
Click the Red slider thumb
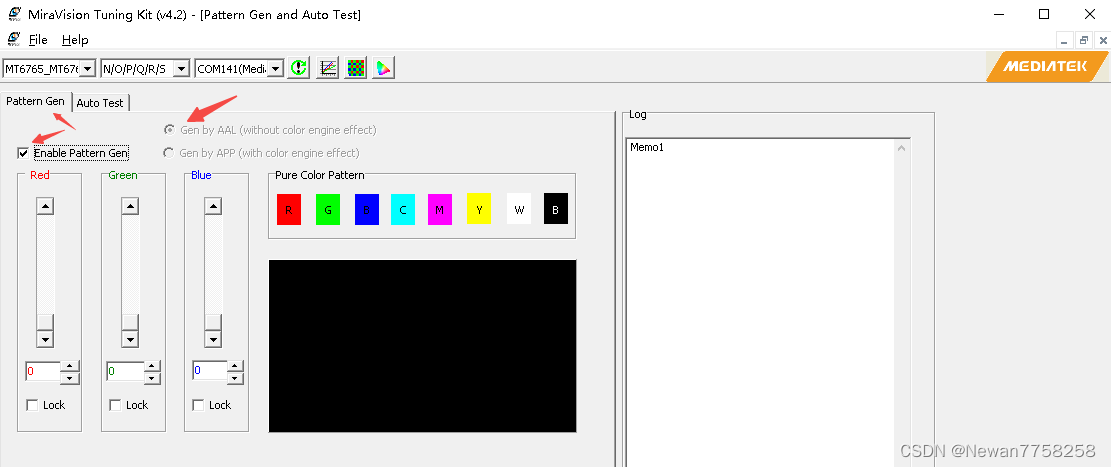point(45,322)
